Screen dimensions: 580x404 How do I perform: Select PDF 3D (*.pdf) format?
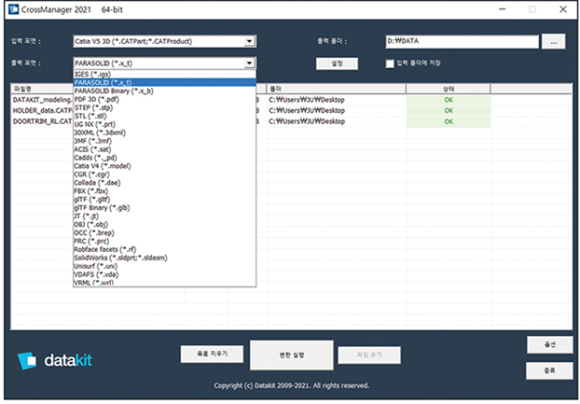point(165,99)
